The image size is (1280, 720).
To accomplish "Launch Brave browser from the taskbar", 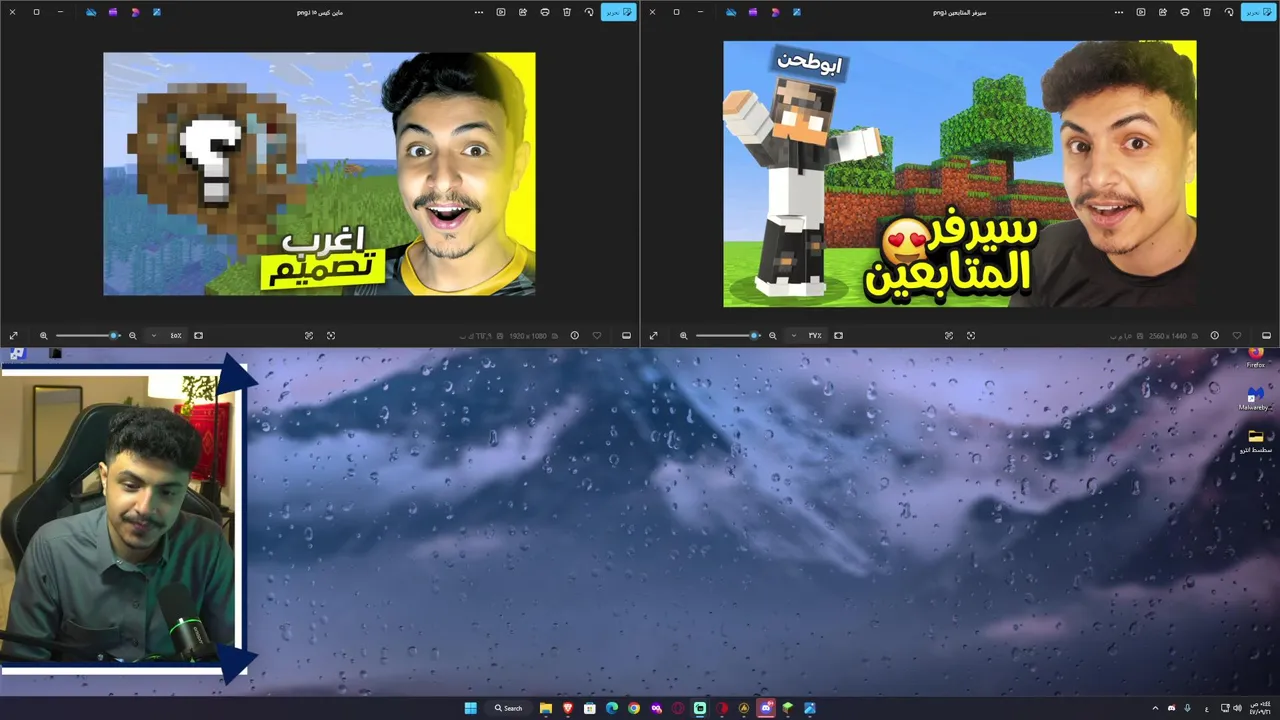I will point(568,708).
